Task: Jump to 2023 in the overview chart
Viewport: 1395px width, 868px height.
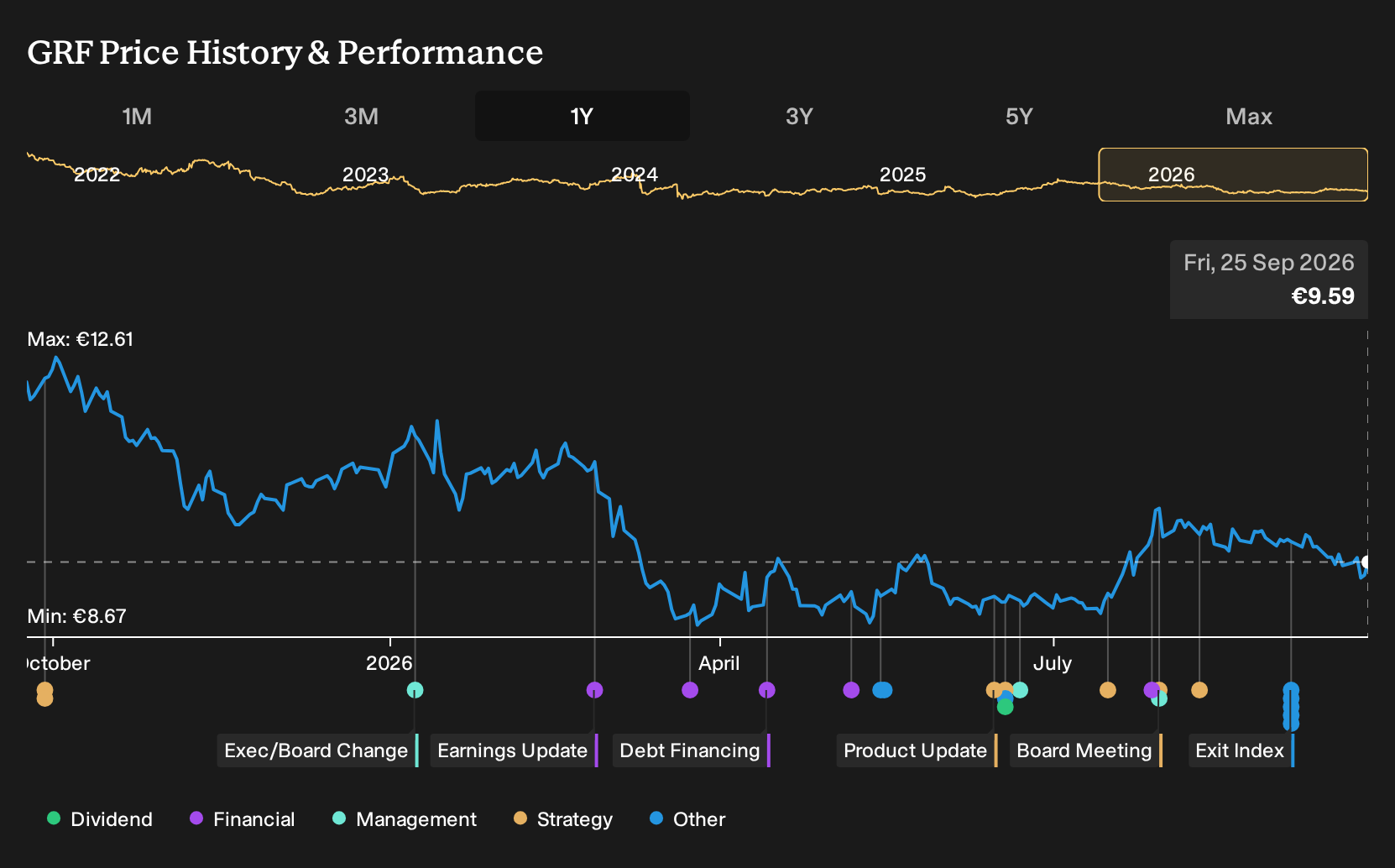Action: pyautogui.click(x=365, y=175)
